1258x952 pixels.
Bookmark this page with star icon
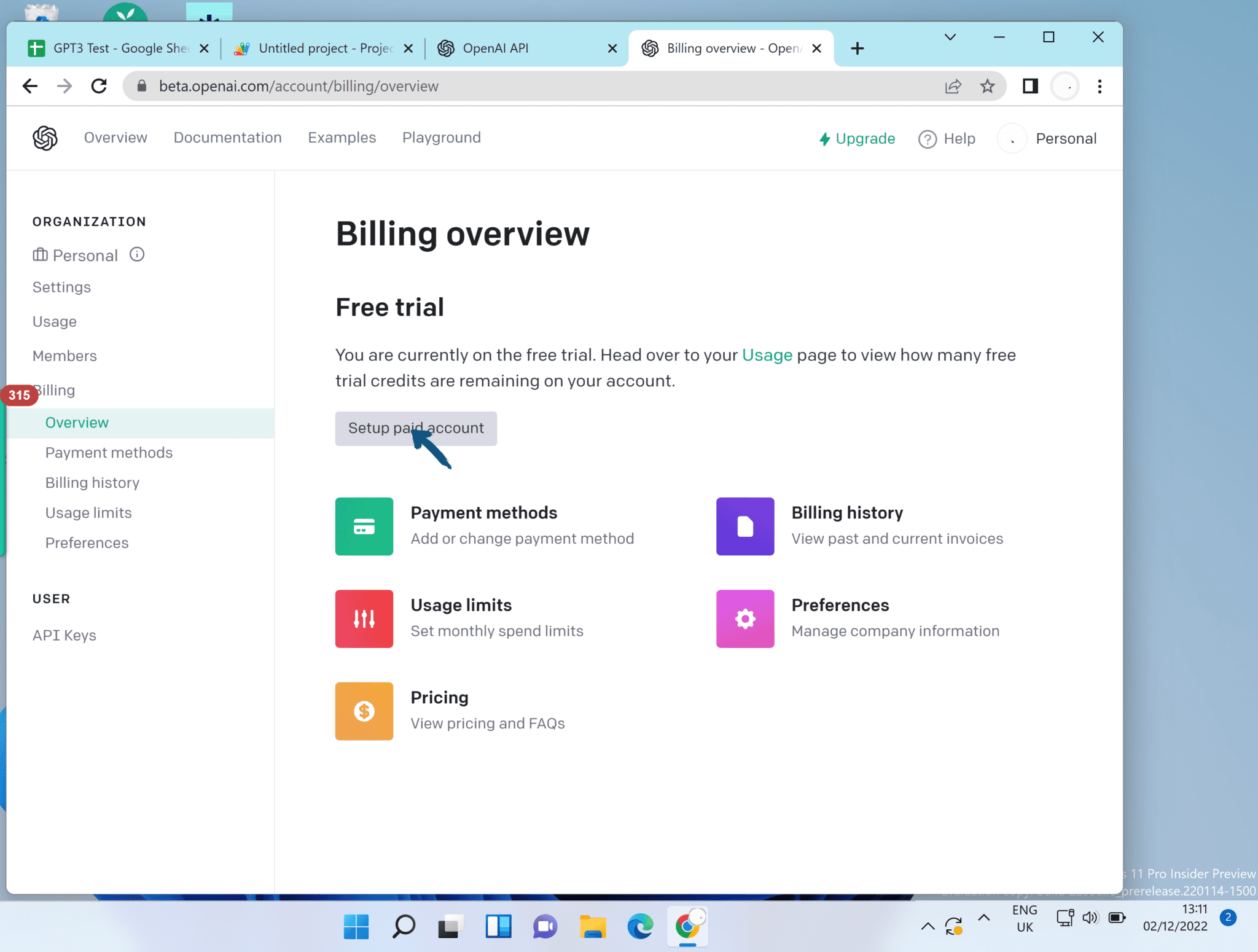coord(987,86)
